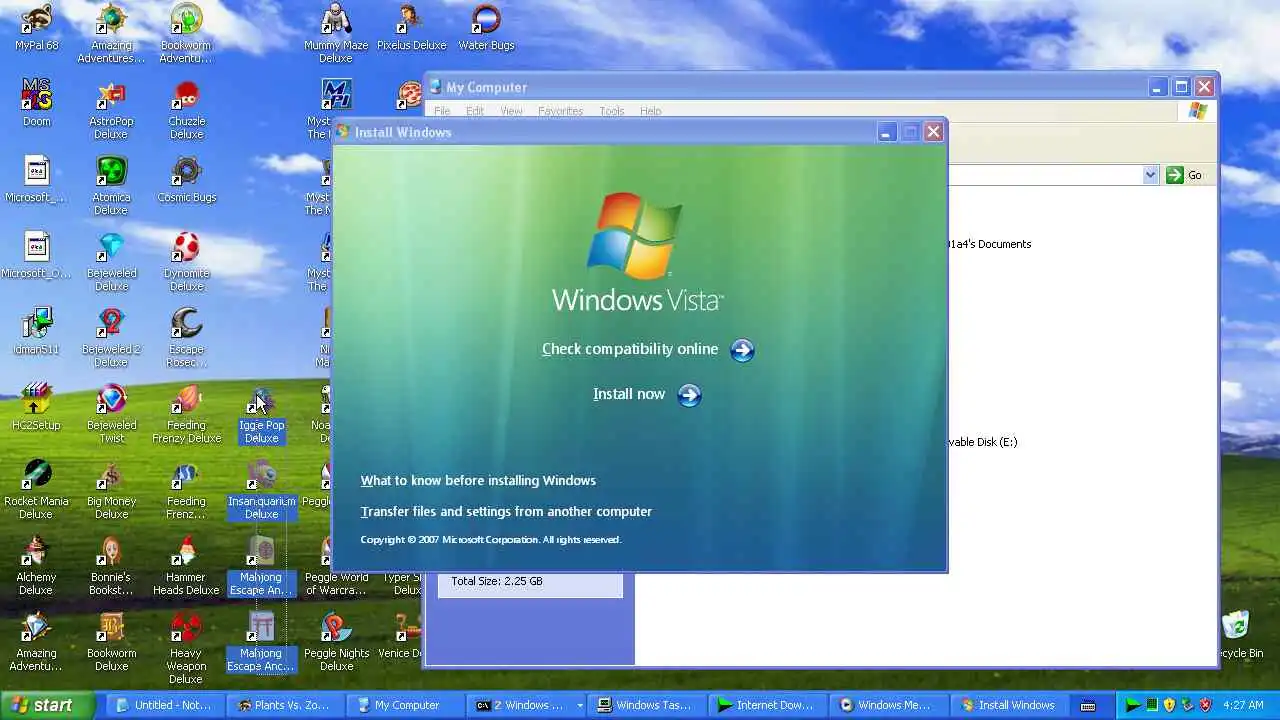The image size is (1280, 720).
Task: Select the Cosmic Bugs desktop icon
Action: point(186,179)
